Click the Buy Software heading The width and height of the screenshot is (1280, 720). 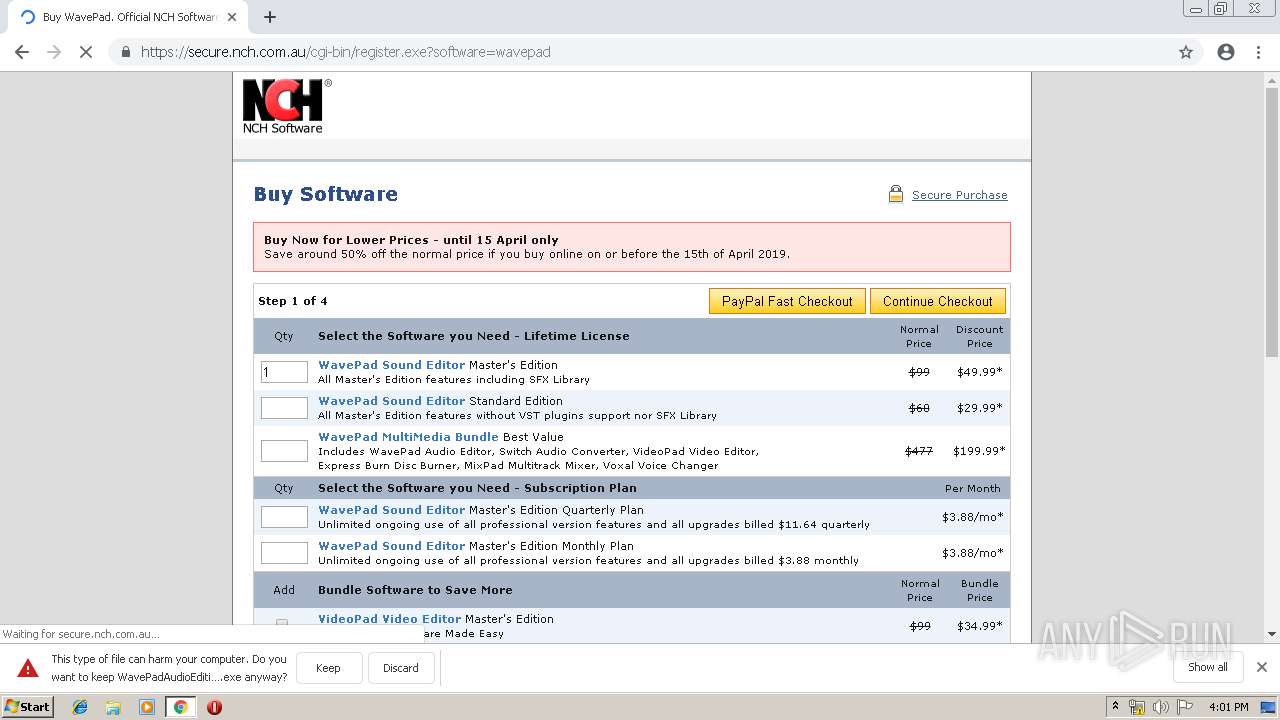[325, 194]
